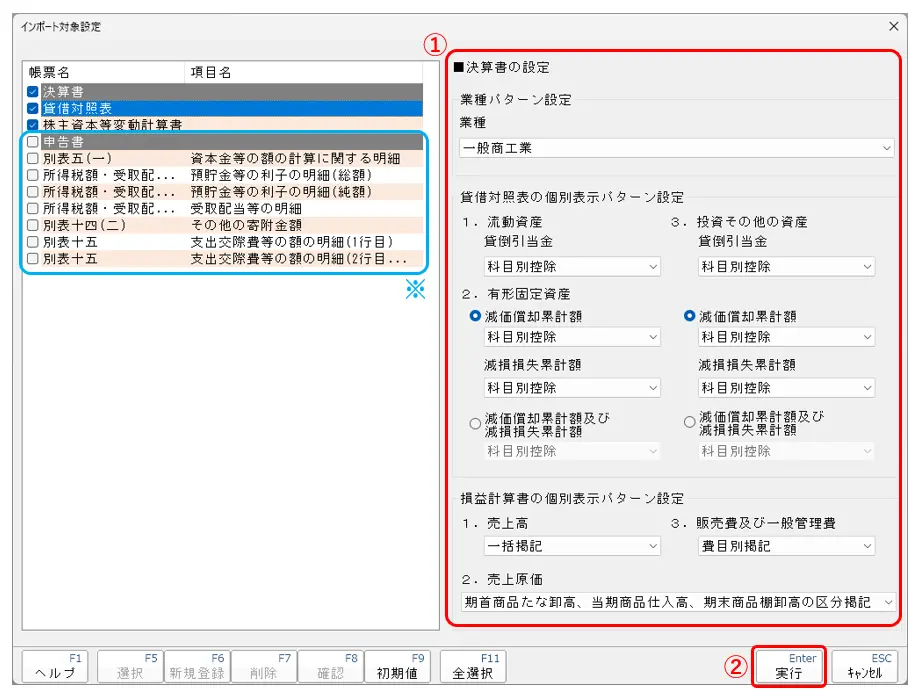The height and width of the screenshot is (697, 918).
Task: Click the 実行 button
Action: (788, 667)
